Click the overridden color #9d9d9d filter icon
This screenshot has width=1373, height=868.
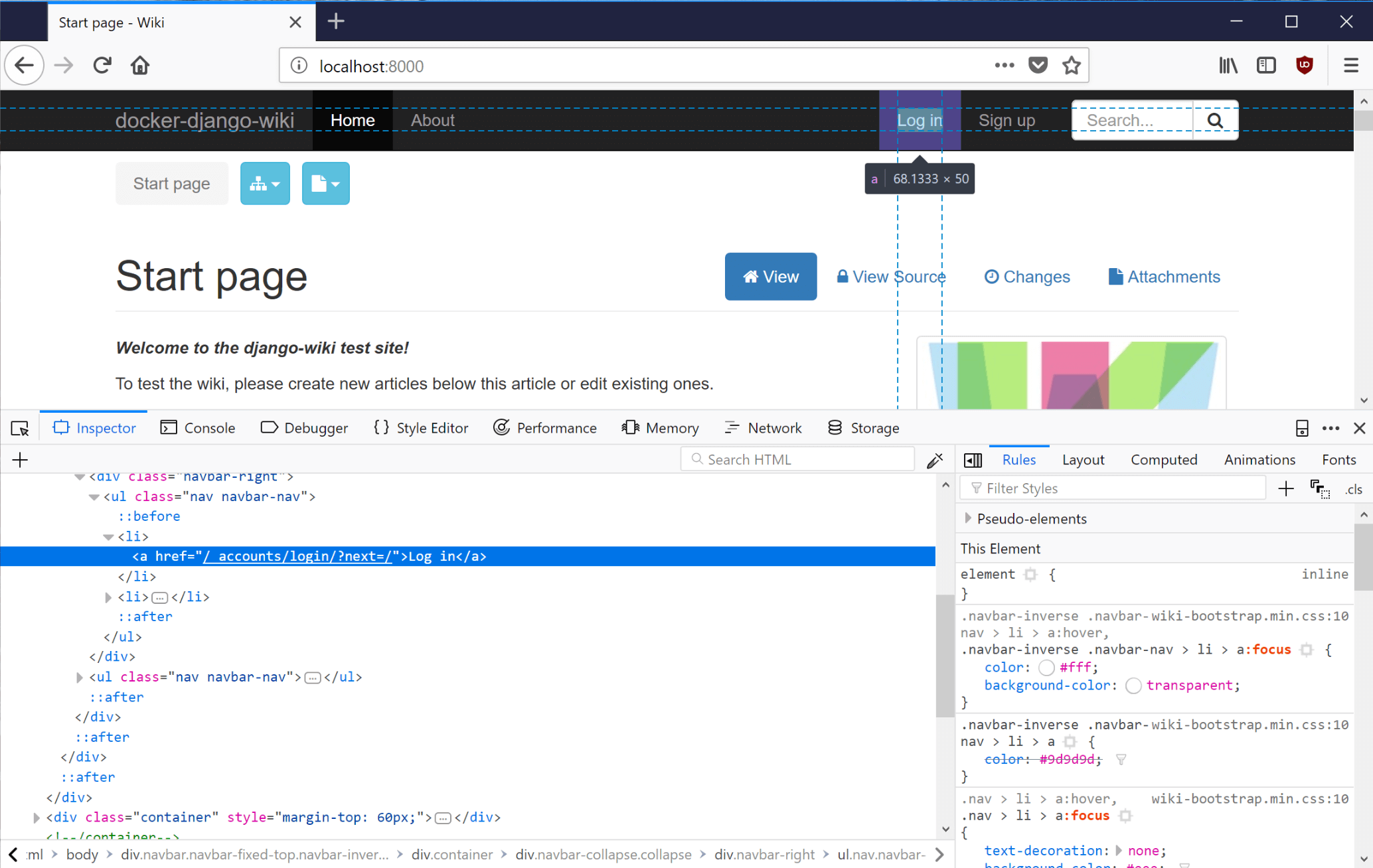pos(1121,759)
